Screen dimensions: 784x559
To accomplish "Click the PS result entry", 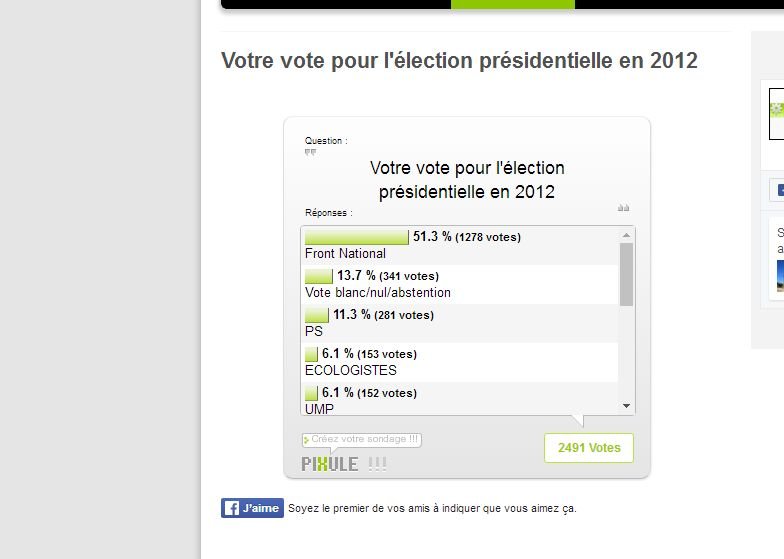I will click(460, 323).
